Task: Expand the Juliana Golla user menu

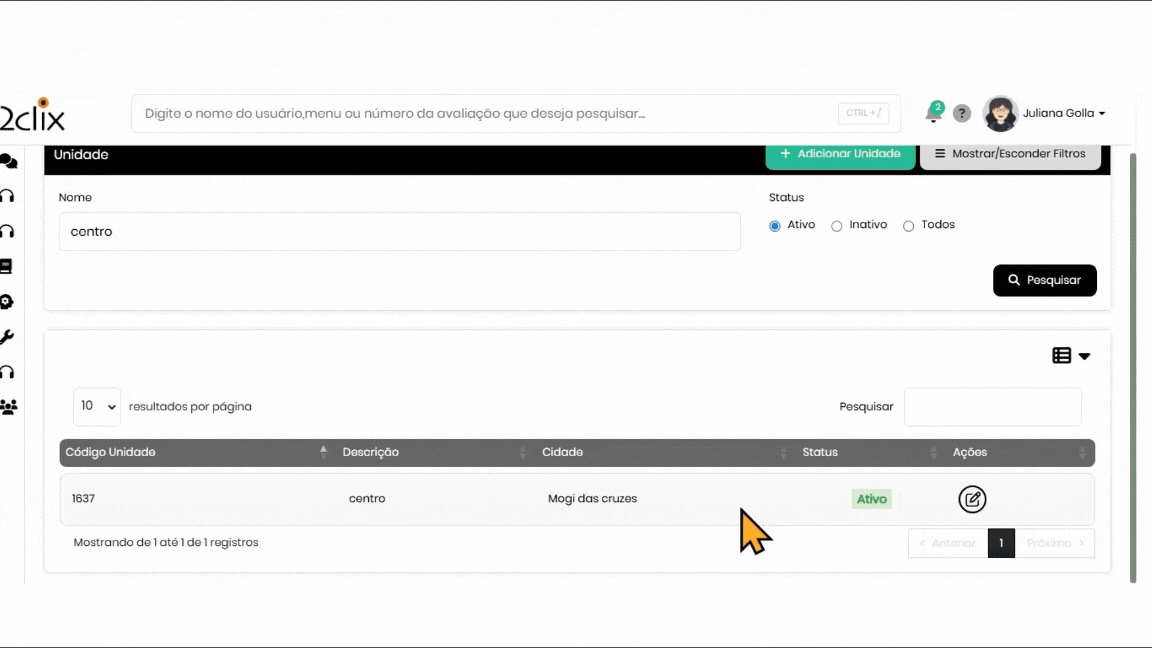Action: point(1063,114)
